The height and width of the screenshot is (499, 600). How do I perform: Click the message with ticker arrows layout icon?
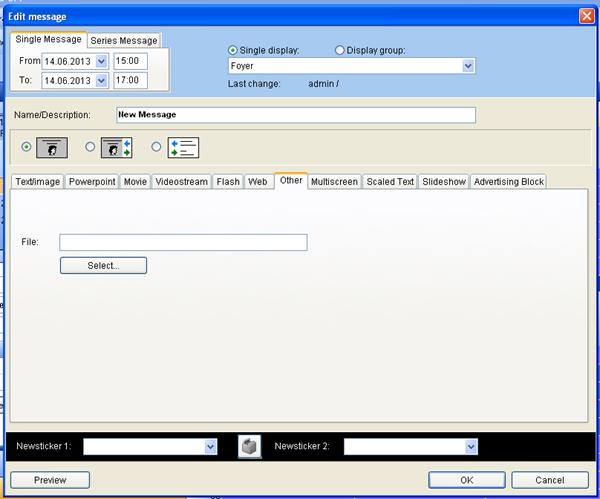pyautogui.click(x=117, y=147)
